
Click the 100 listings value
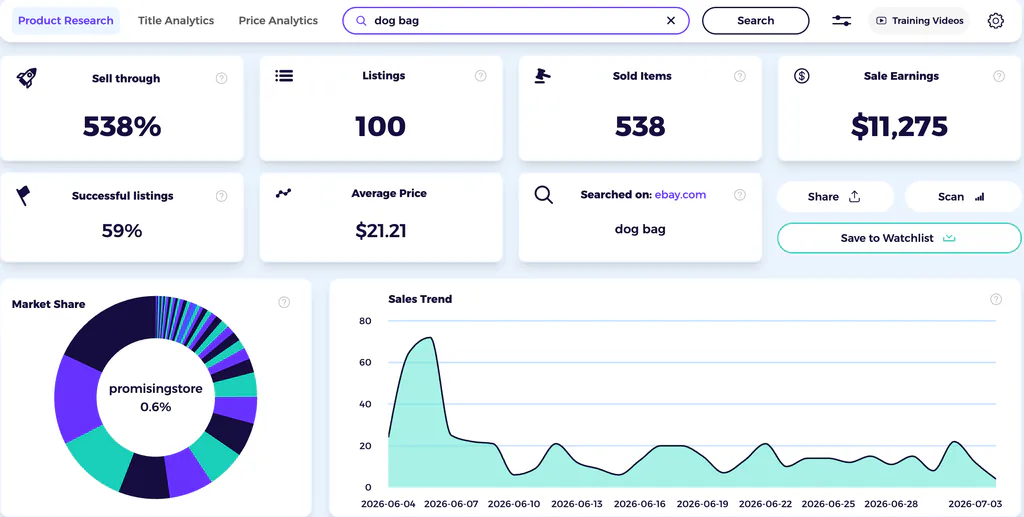point(381,126)
